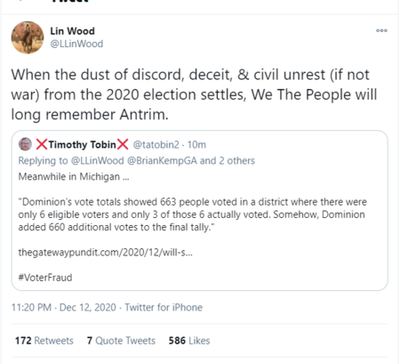Open the quoted tweet card body text
This screenshot has width=400, height=364.
point(192,214)
